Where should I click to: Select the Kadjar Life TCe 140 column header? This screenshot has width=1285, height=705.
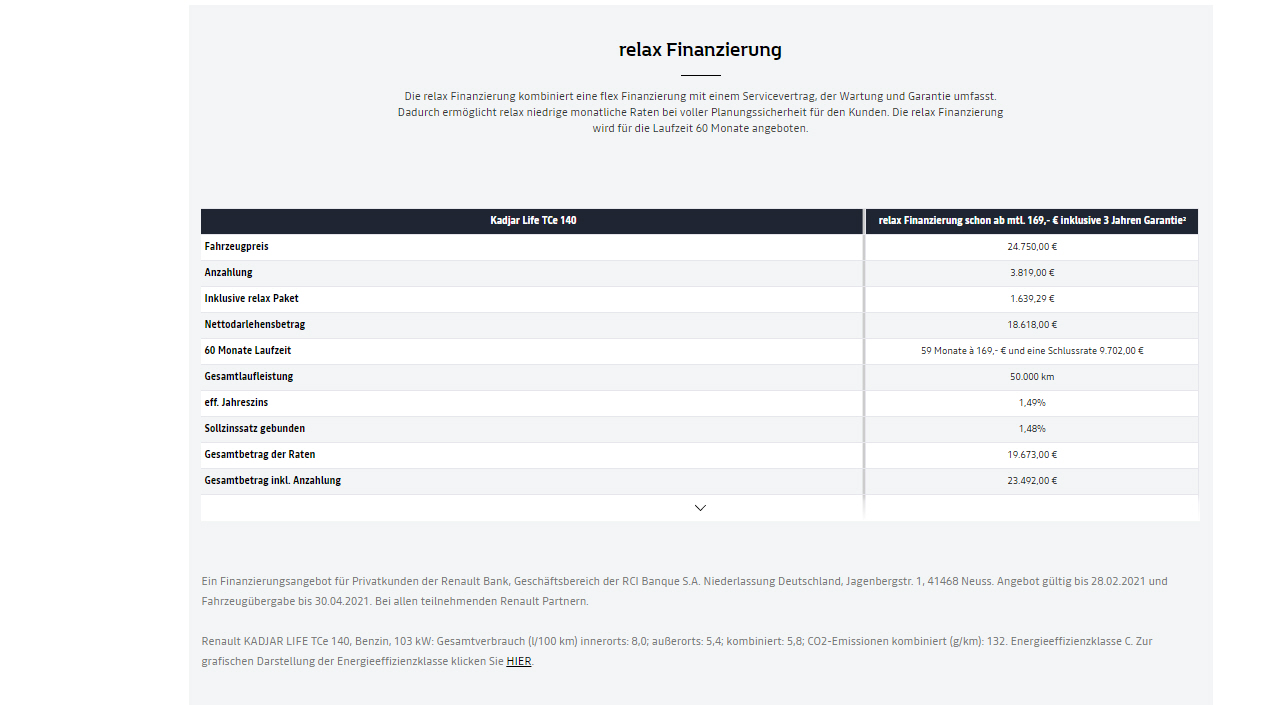pos(532,221)
